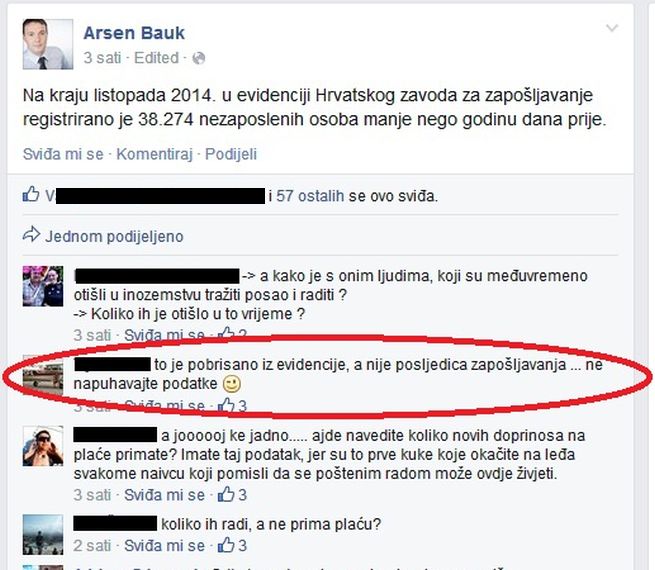Click first commenter's avatar thumbnail
The width and height of the screenshot is (655, 570).
coord(43,286)
